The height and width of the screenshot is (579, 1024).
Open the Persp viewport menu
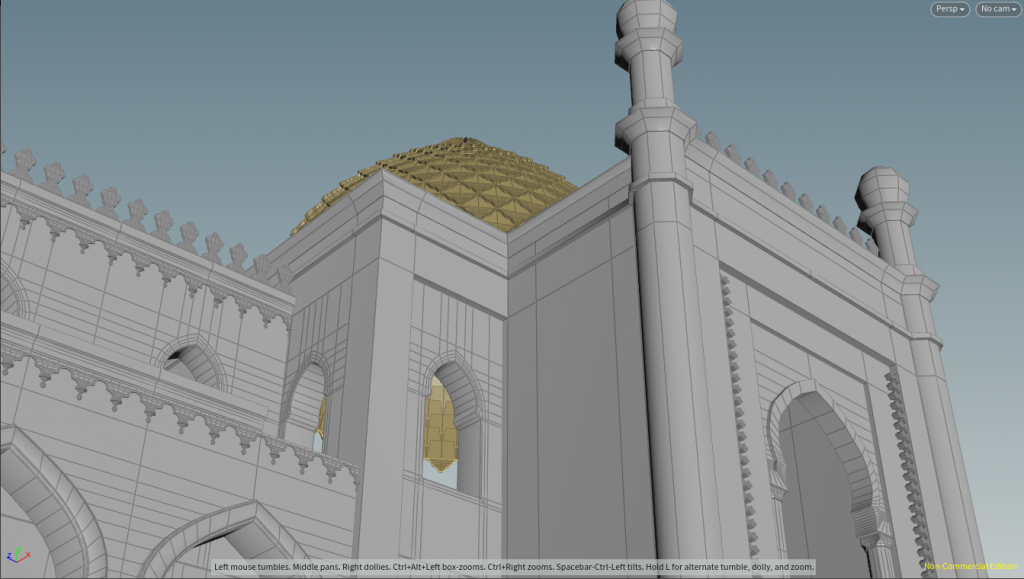coord(950,9)
